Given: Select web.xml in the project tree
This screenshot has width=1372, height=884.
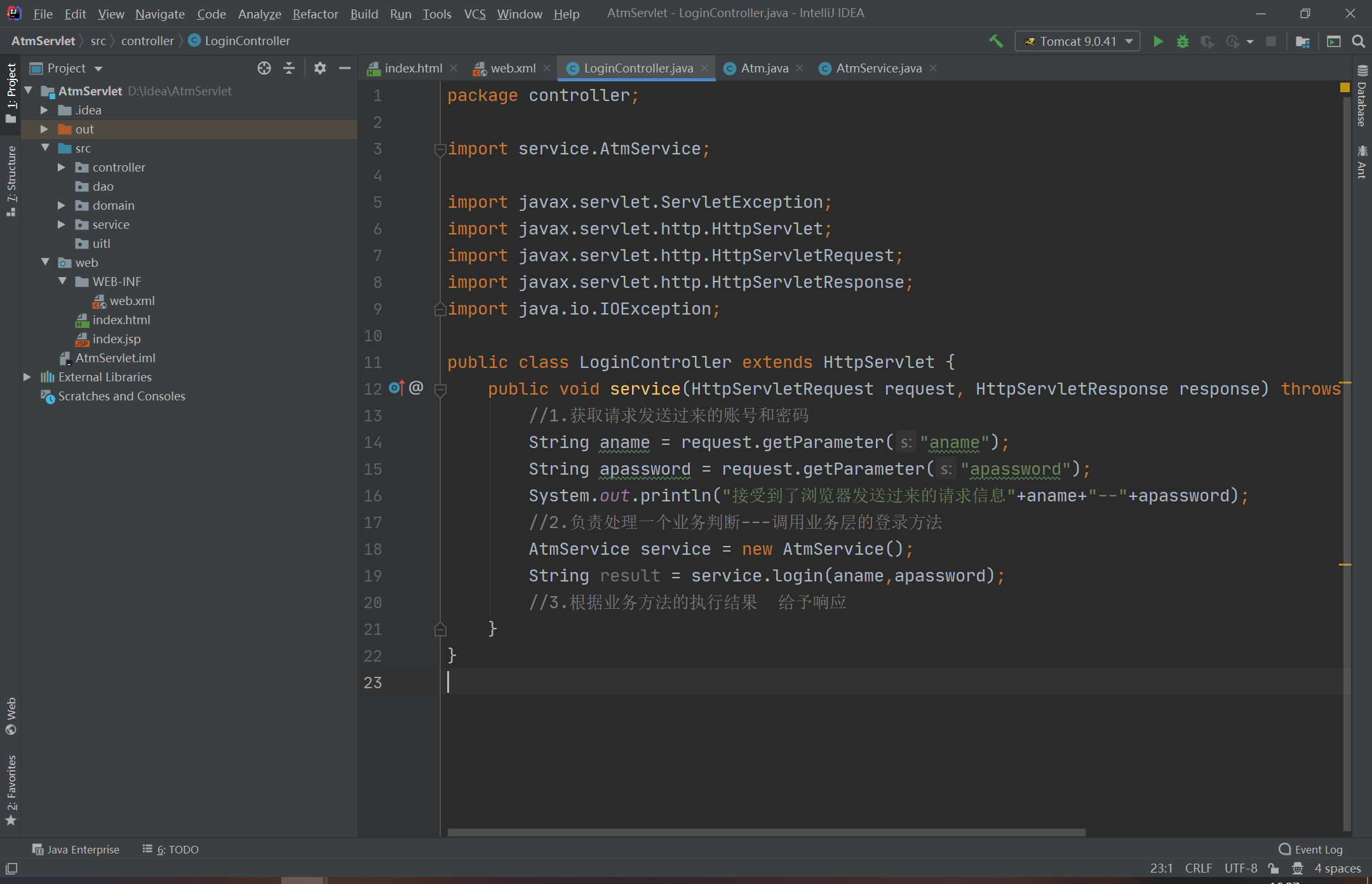Looking at the screenshot, I should pyautogui.click(x=132, y=301).
